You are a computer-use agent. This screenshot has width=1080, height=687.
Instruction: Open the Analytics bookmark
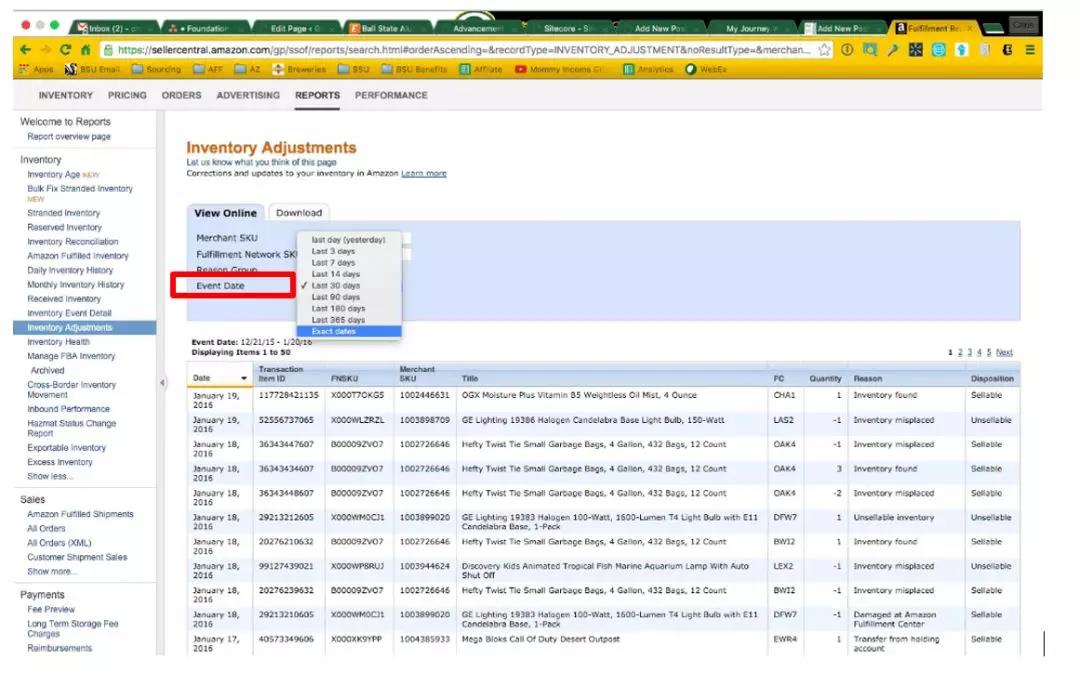tap(648, 70)
